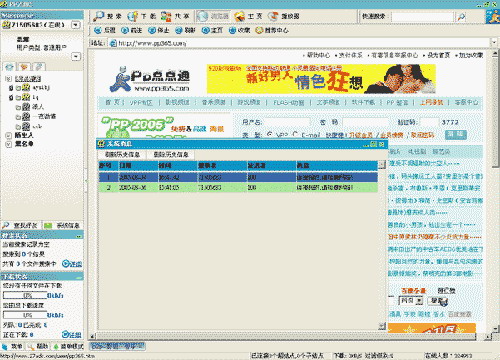Click the web page scroll-up arrow

click(495, 54)
